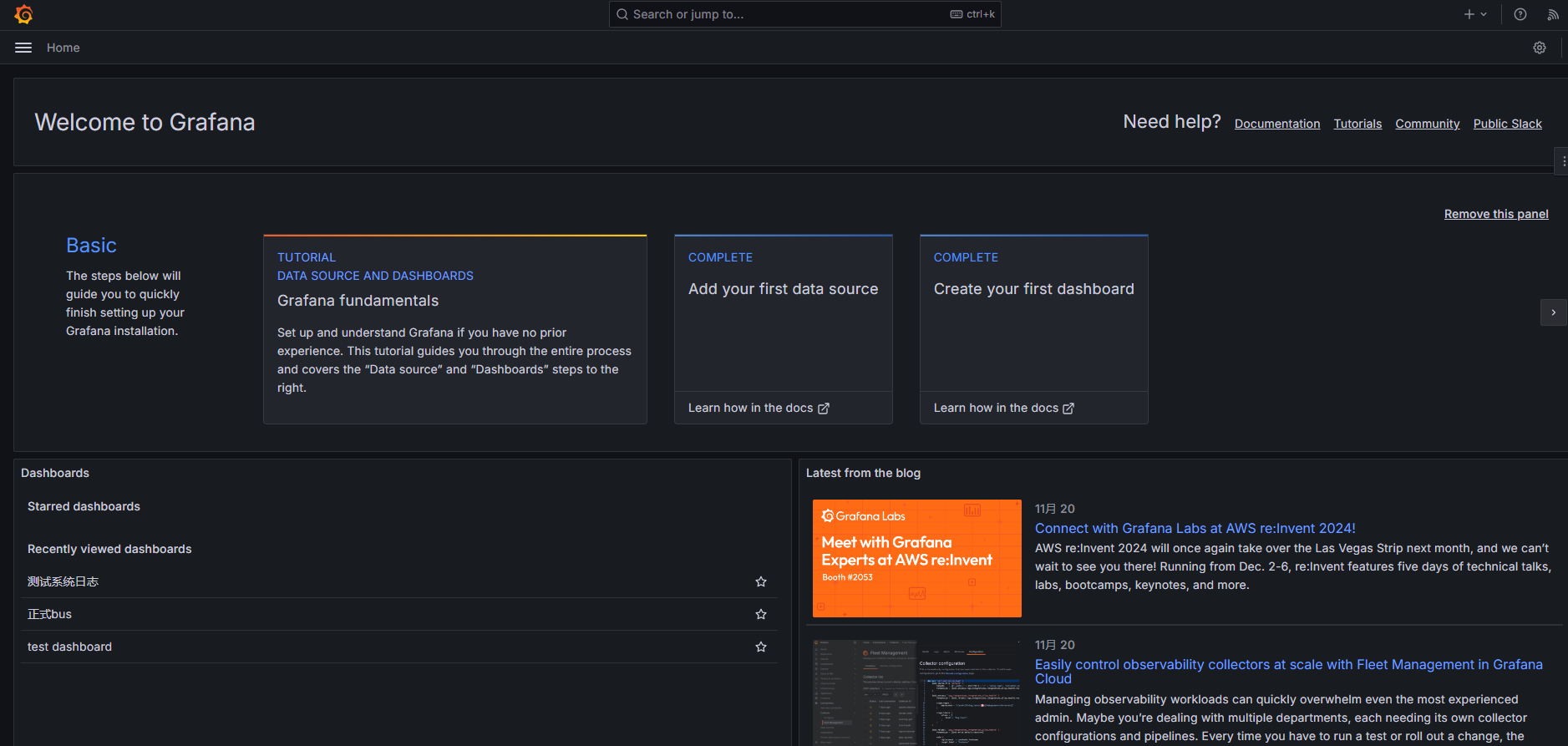Open the 正式bus dashboard
The width and height of the screenshot is (1568, 746).
point(49,614)
